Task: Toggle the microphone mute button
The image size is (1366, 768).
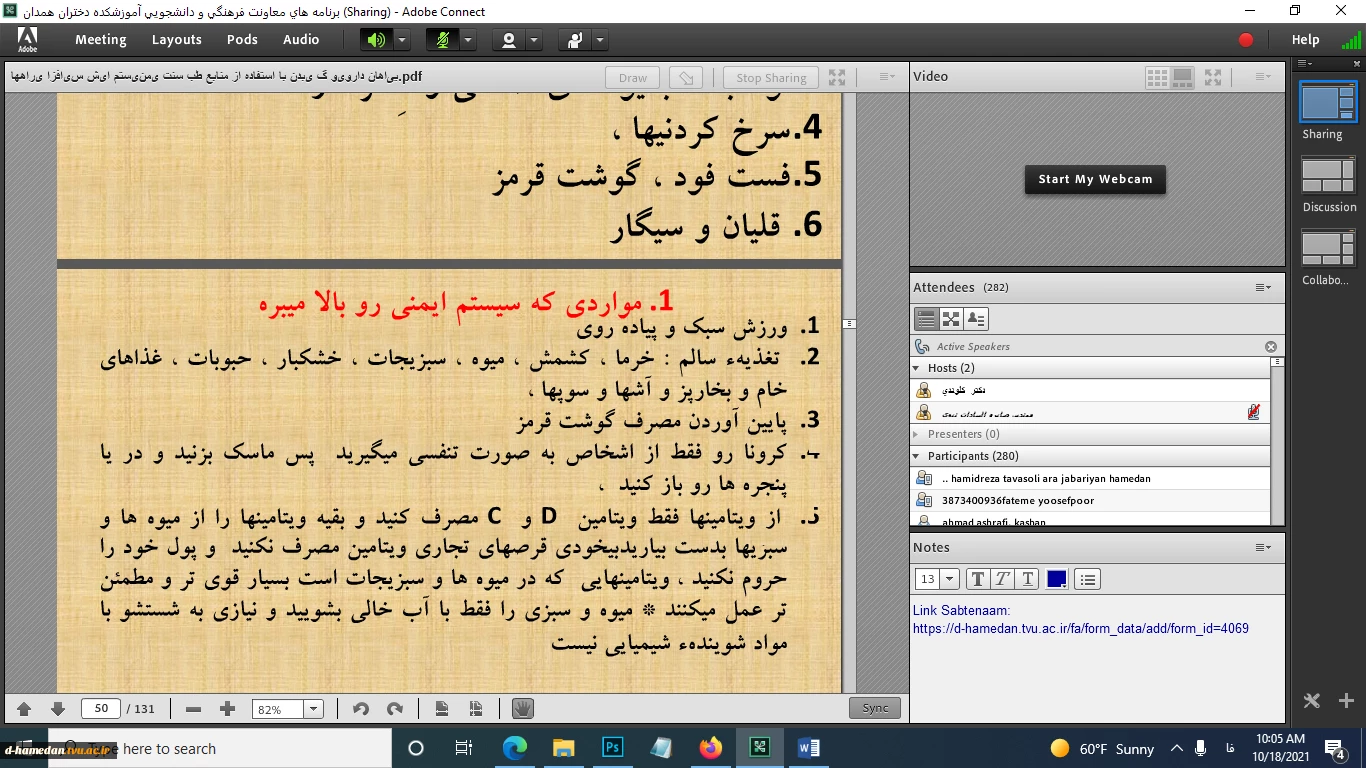Action: point(442,40)
